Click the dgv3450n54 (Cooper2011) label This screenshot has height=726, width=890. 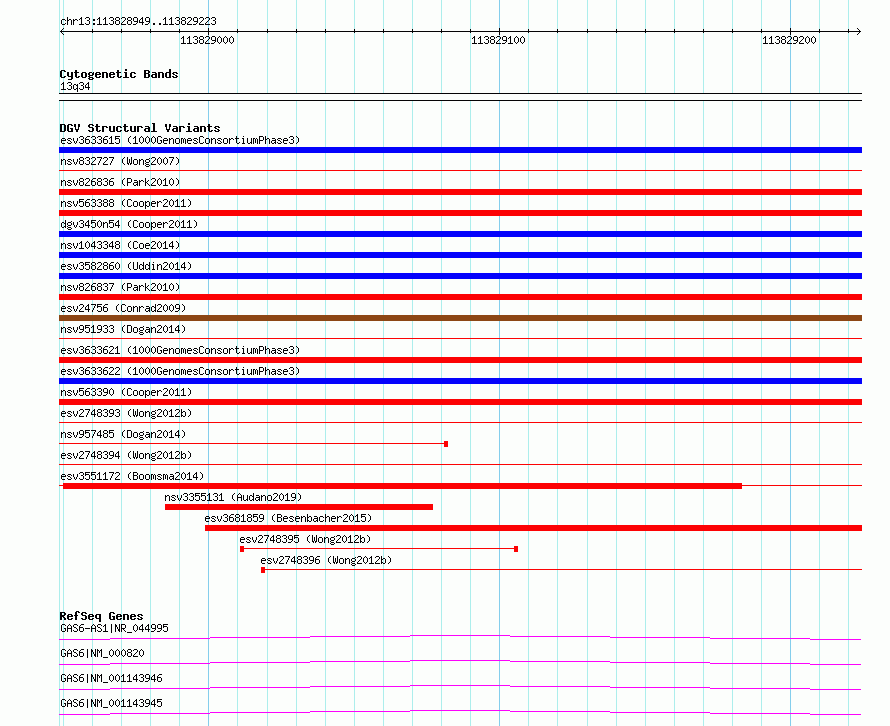[129, 224]
